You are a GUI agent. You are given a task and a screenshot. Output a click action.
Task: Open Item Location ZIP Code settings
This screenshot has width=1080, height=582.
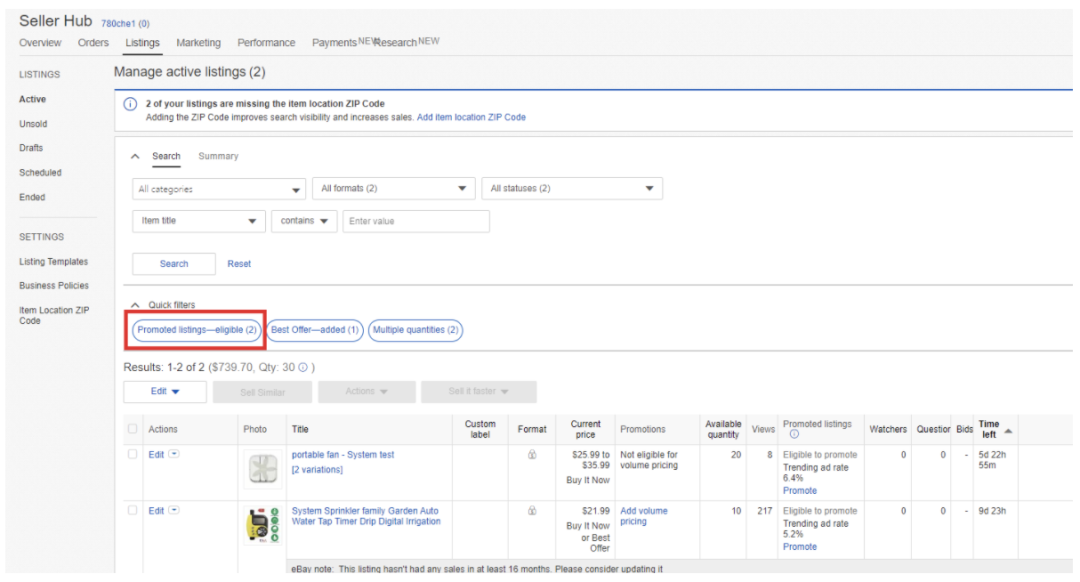(54, 315)
